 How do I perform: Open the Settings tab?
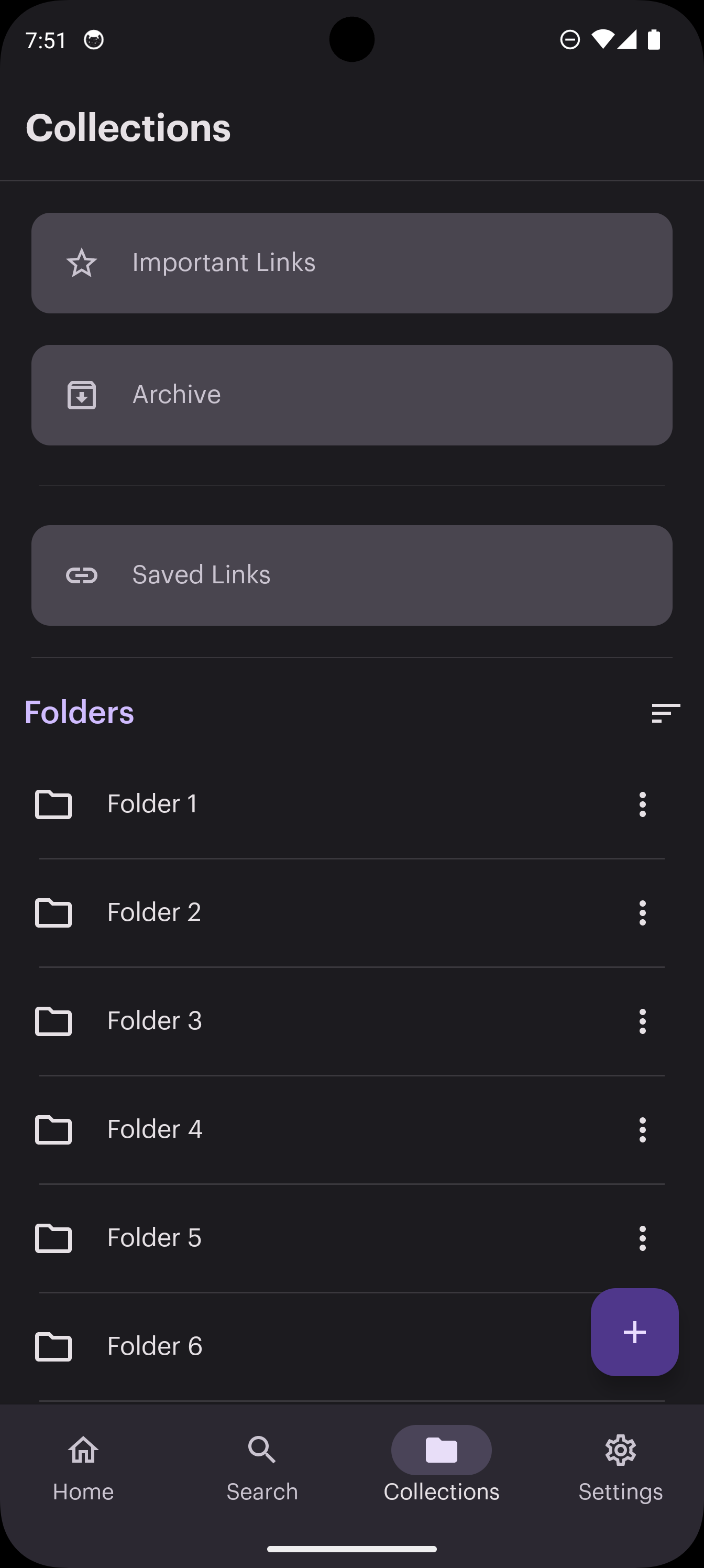[620, 1467]
